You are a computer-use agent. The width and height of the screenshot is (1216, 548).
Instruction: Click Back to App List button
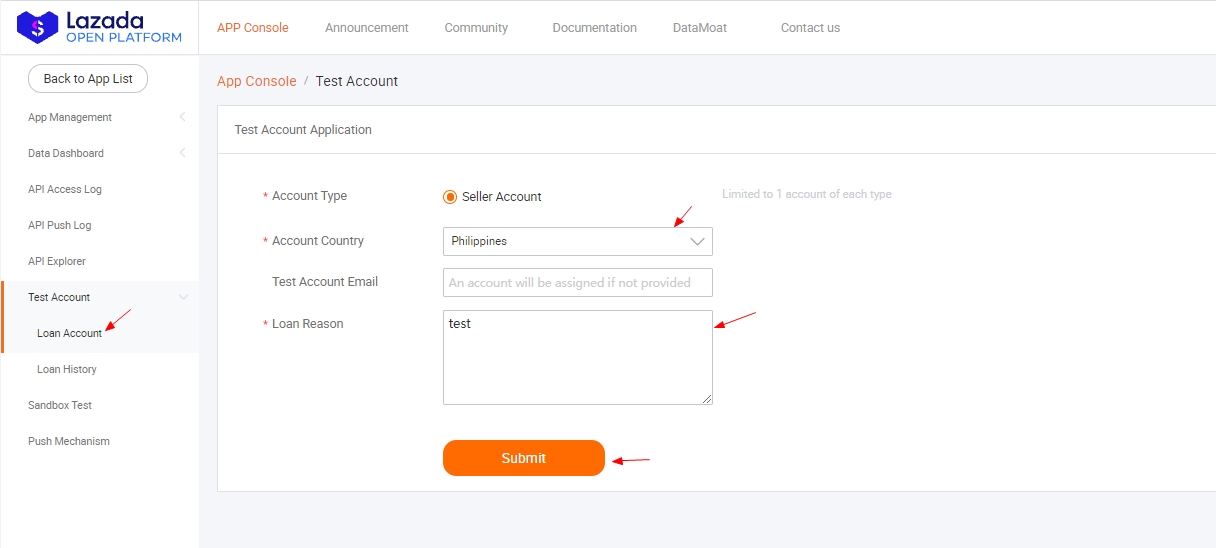tap(88, 79)
